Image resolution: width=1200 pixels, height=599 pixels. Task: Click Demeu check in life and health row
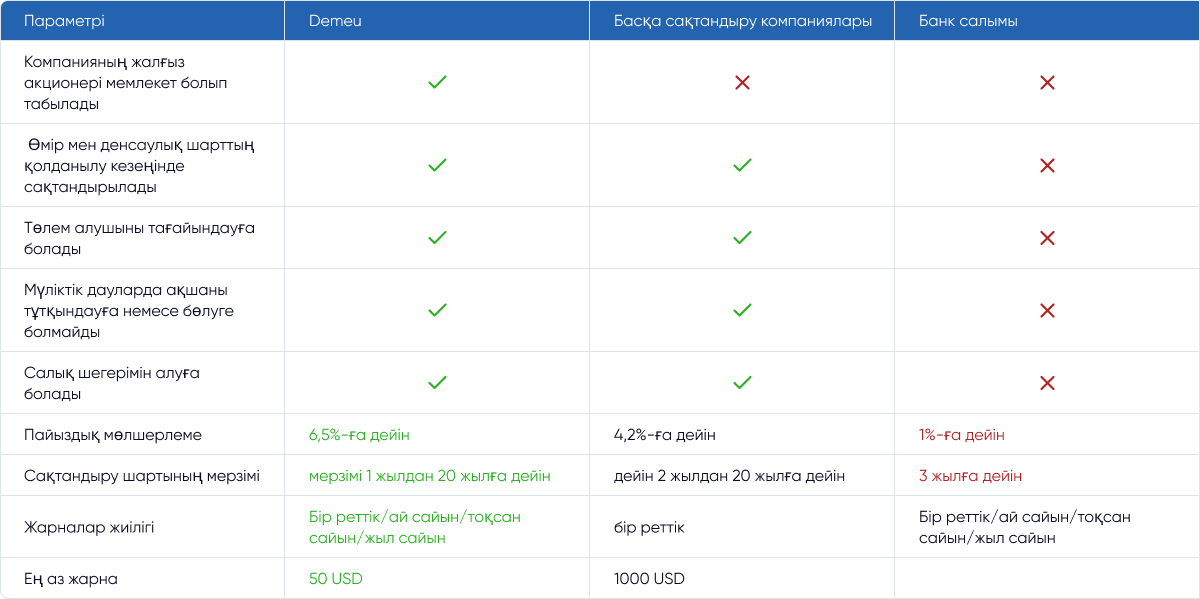click(437, 165)
